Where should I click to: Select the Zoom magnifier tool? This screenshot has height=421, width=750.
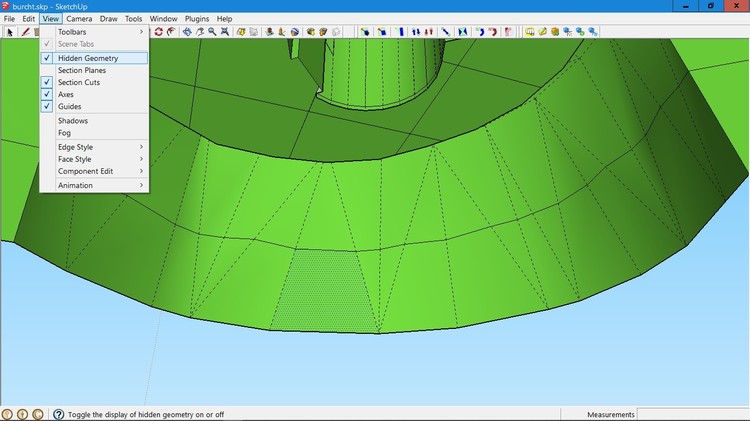point(213,32)
